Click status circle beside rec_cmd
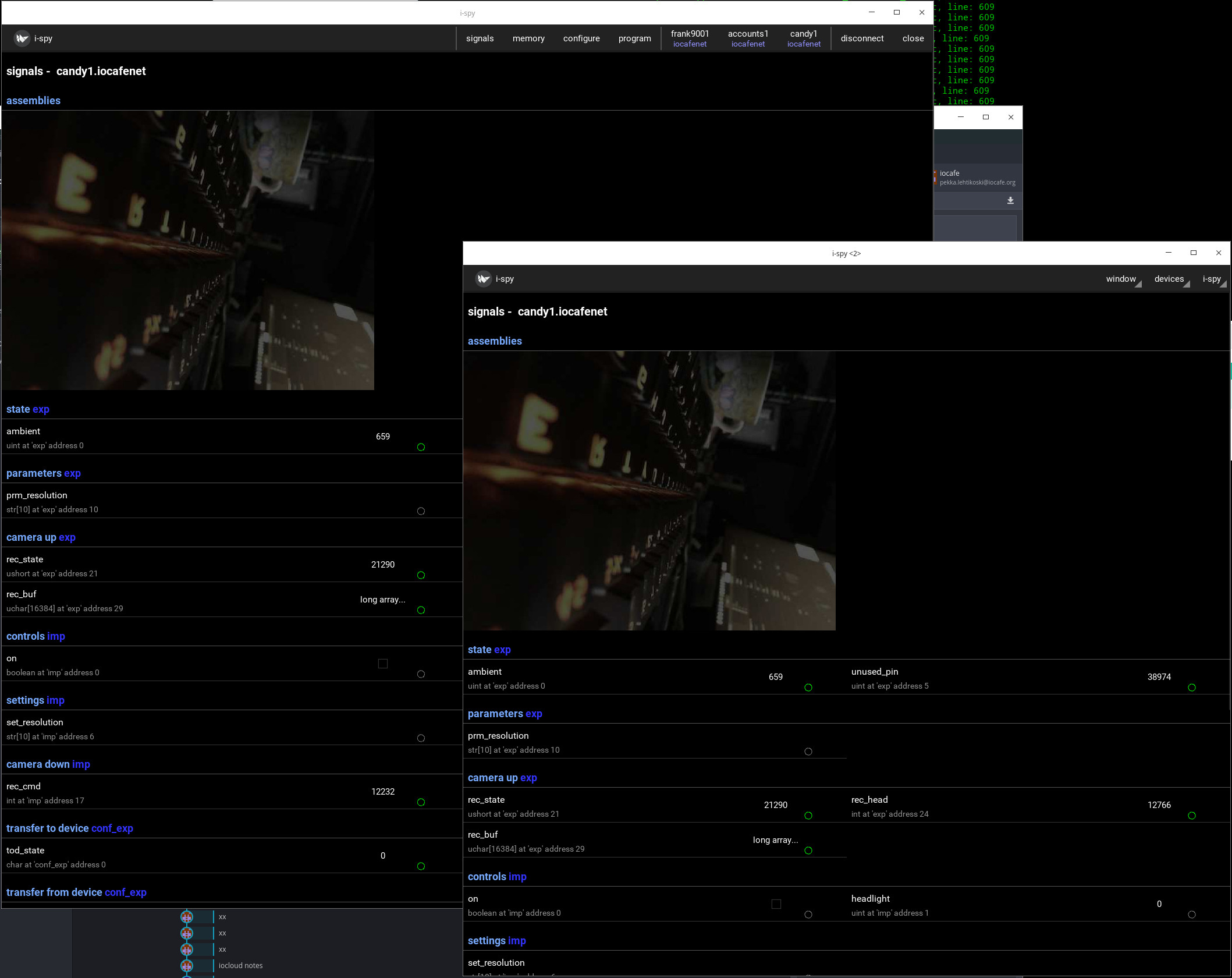1232x978 pixels. tap(421, 802)
